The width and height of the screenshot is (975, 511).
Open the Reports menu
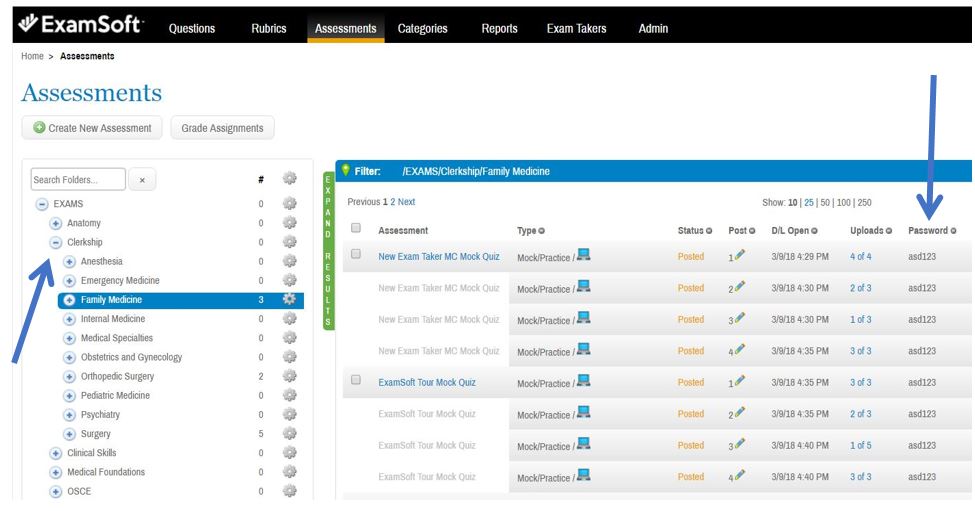(499, 29)
